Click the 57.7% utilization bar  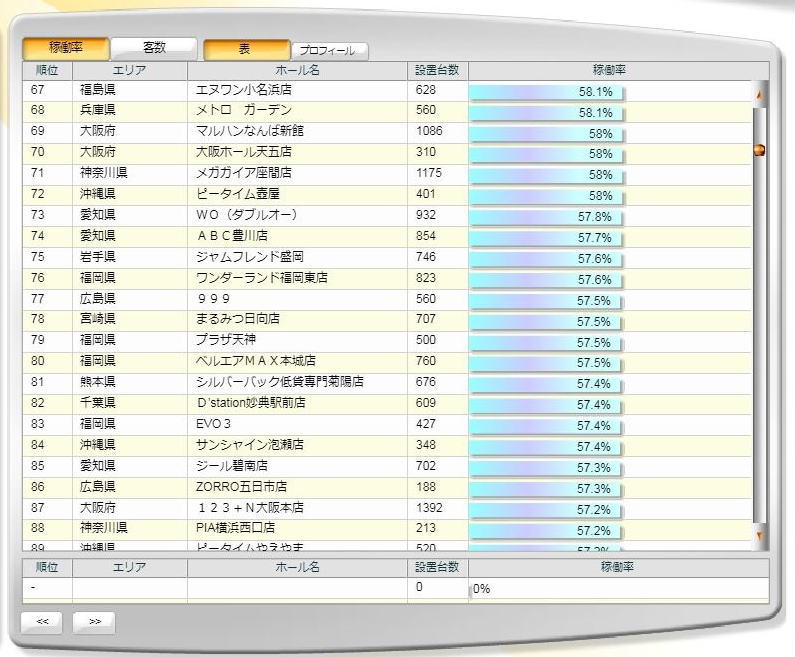pyautogui.click(x=547, y=238)
